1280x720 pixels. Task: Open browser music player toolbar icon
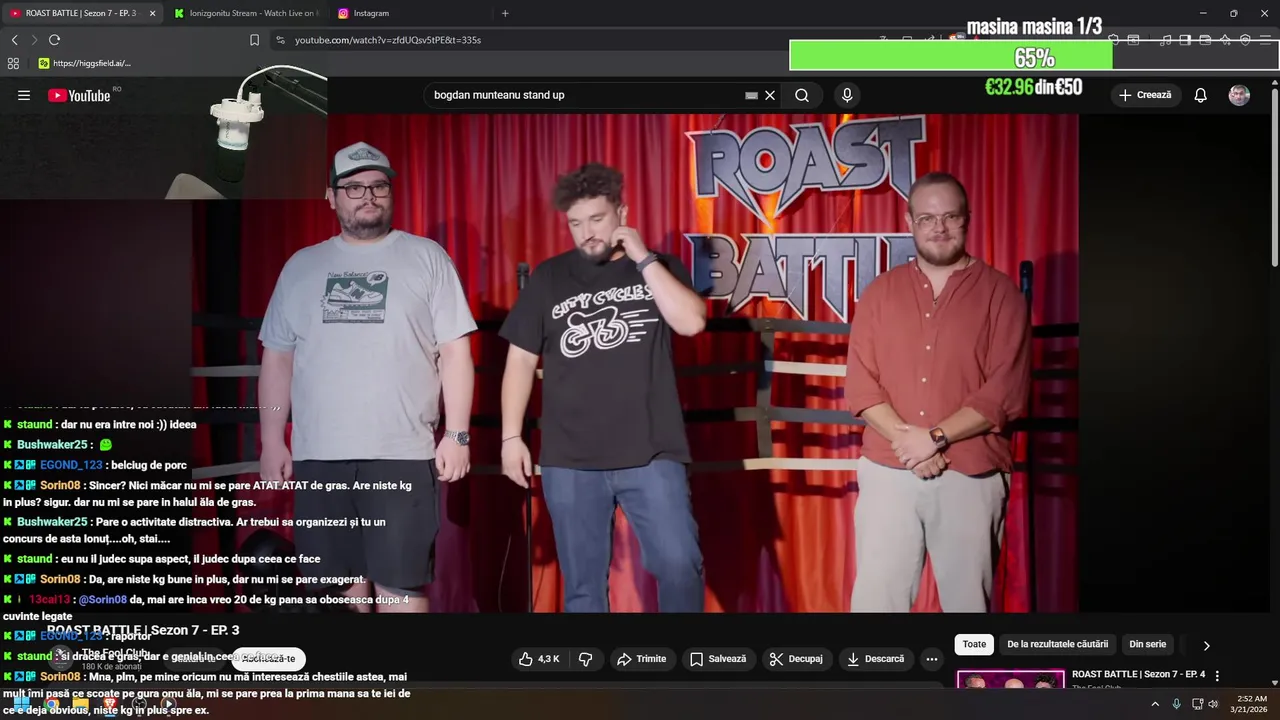point(1165,40)
